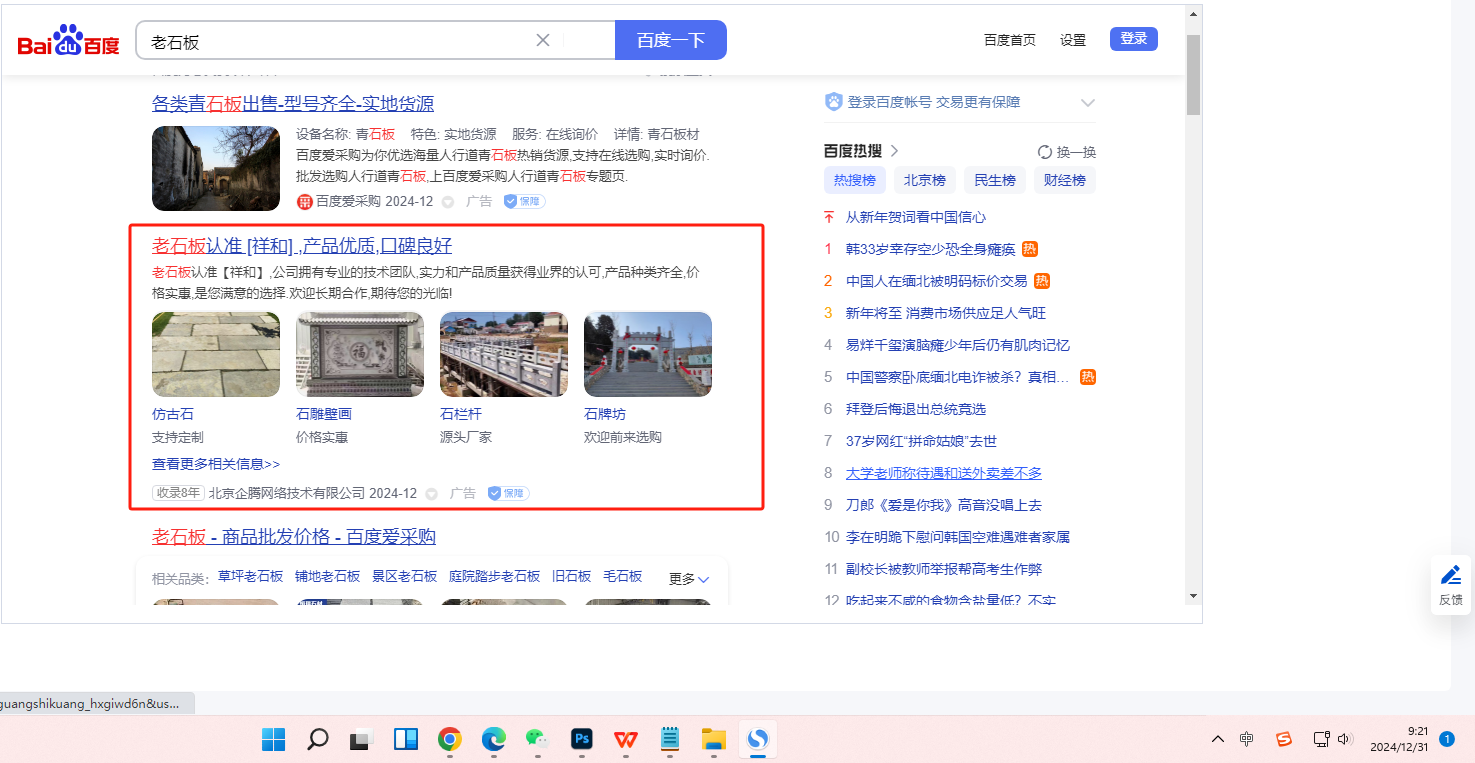Click the 石牌坊 product thumbnail image
The height and width of the screenshot is (763, 1475).
coord(647,355)
